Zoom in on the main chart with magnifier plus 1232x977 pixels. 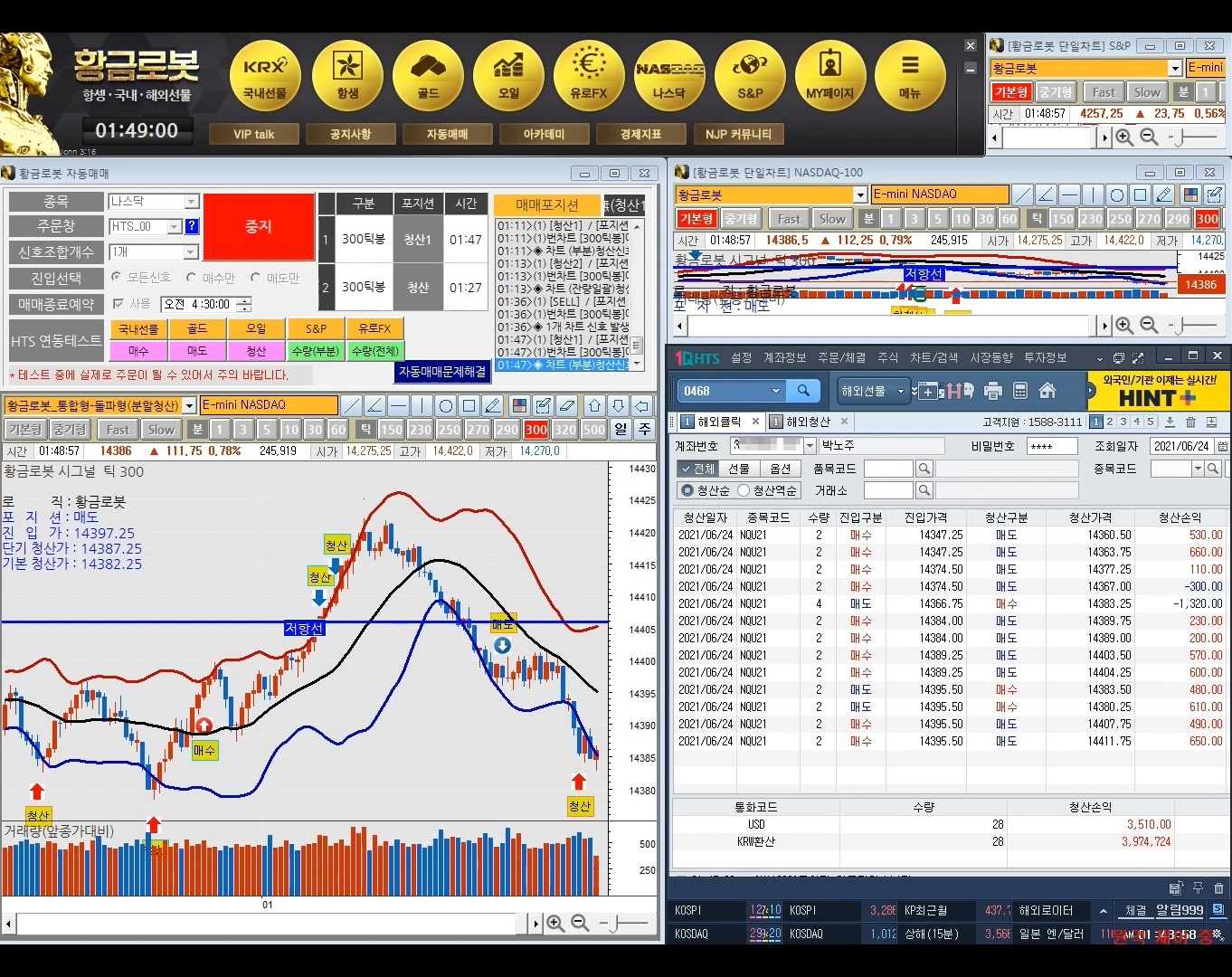(x=555, y=923)
